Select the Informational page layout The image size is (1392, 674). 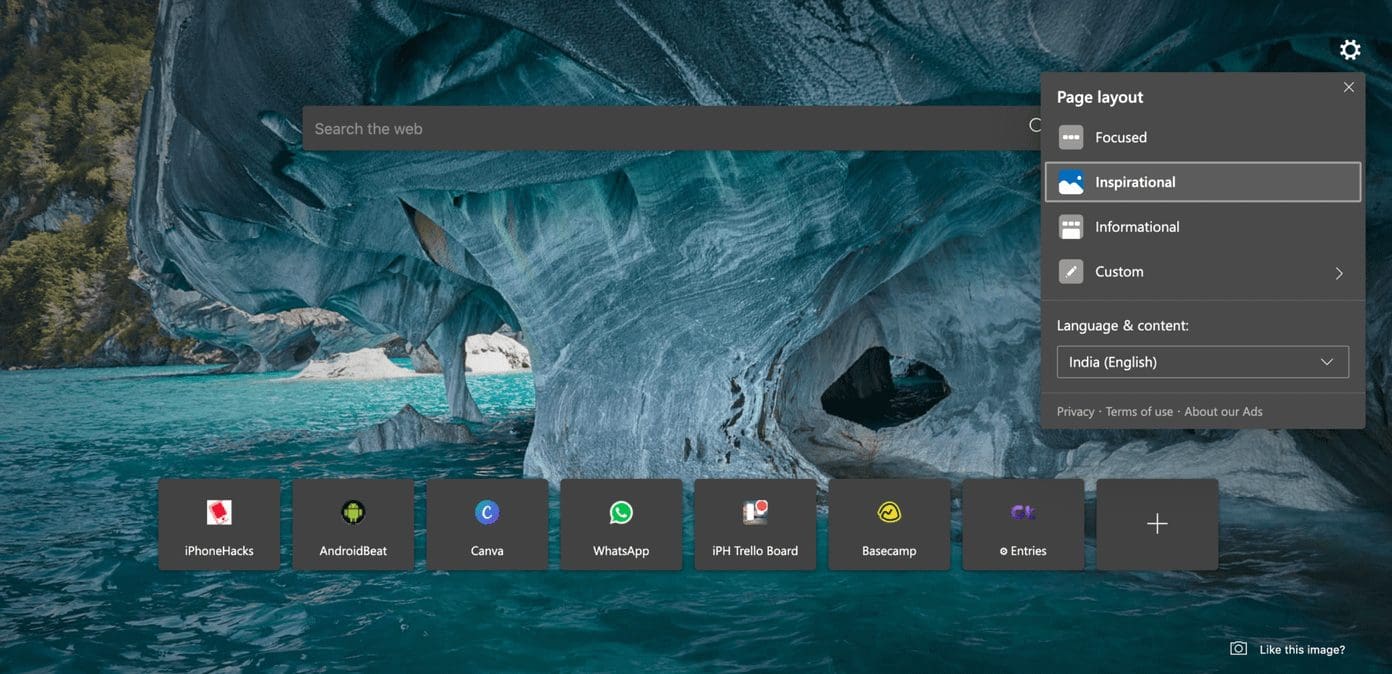tap(1203, 227)
